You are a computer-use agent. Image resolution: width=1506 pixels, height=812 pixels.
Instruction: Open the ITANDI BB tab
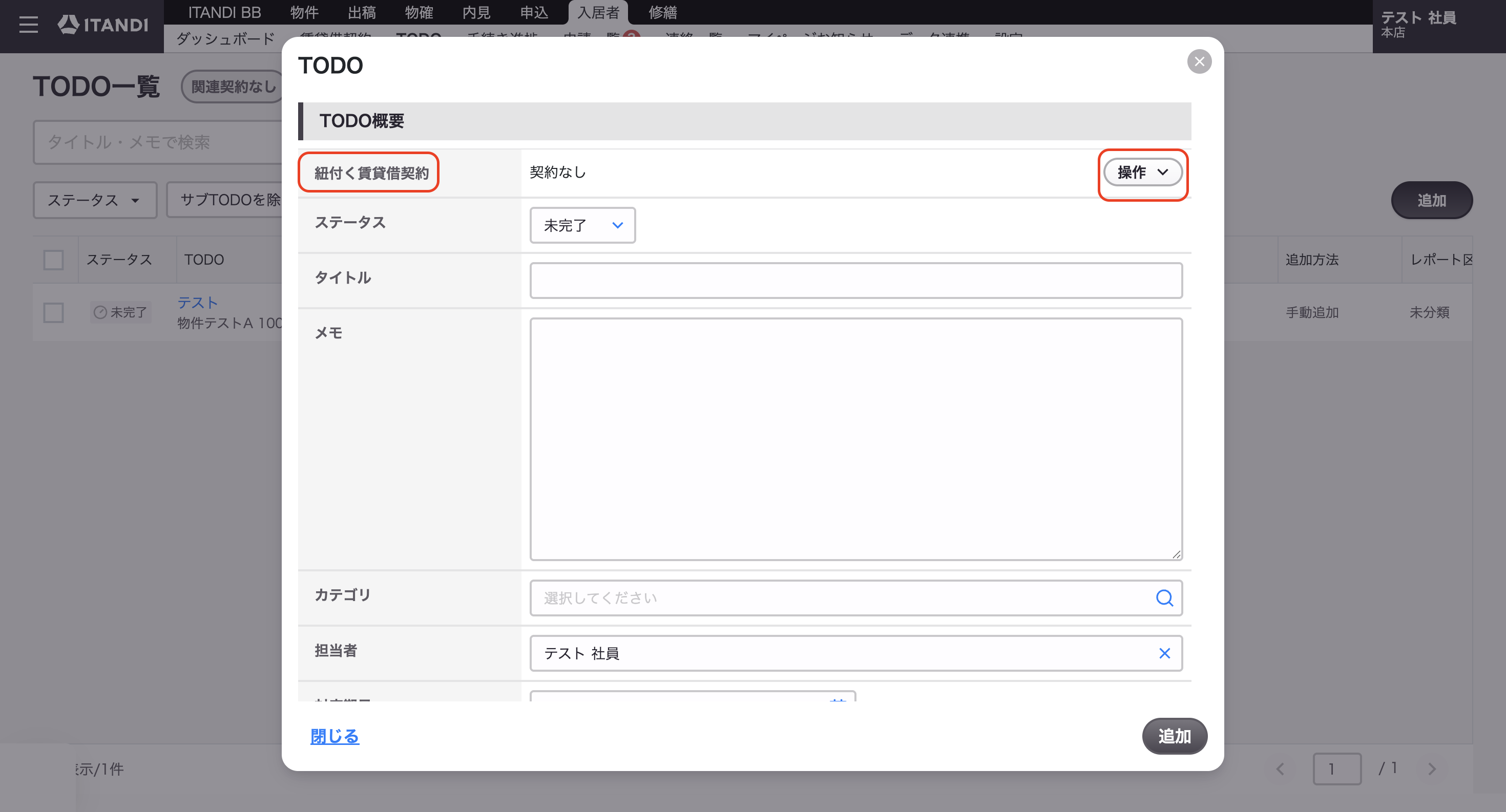coord(224,12)
